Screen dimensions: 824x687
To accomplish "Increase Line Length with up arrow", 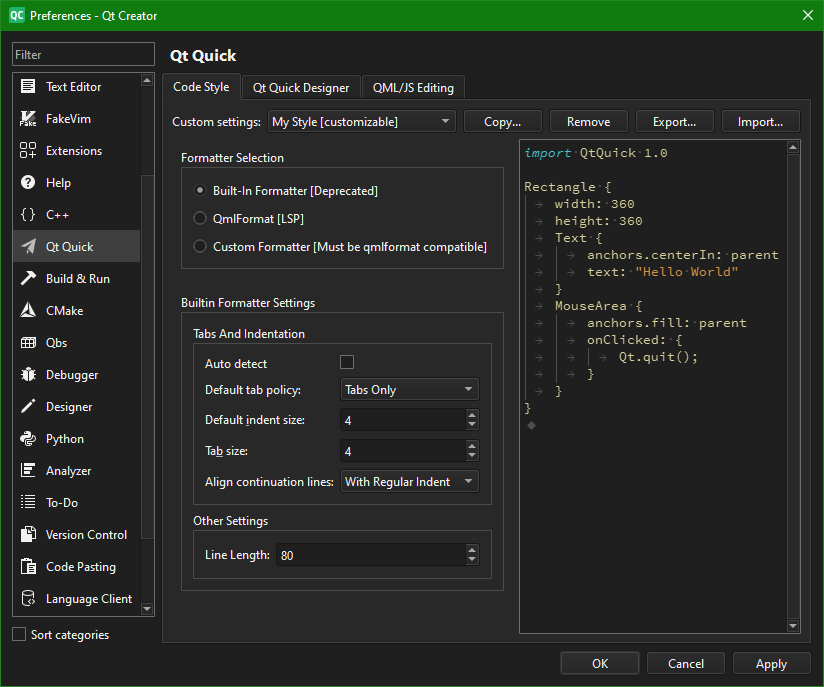I will tap(472, 549).
